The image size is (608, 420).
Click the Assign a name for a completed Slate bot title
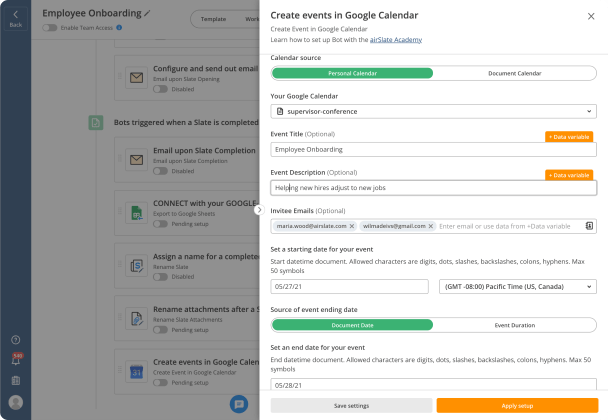pos(206,256)
